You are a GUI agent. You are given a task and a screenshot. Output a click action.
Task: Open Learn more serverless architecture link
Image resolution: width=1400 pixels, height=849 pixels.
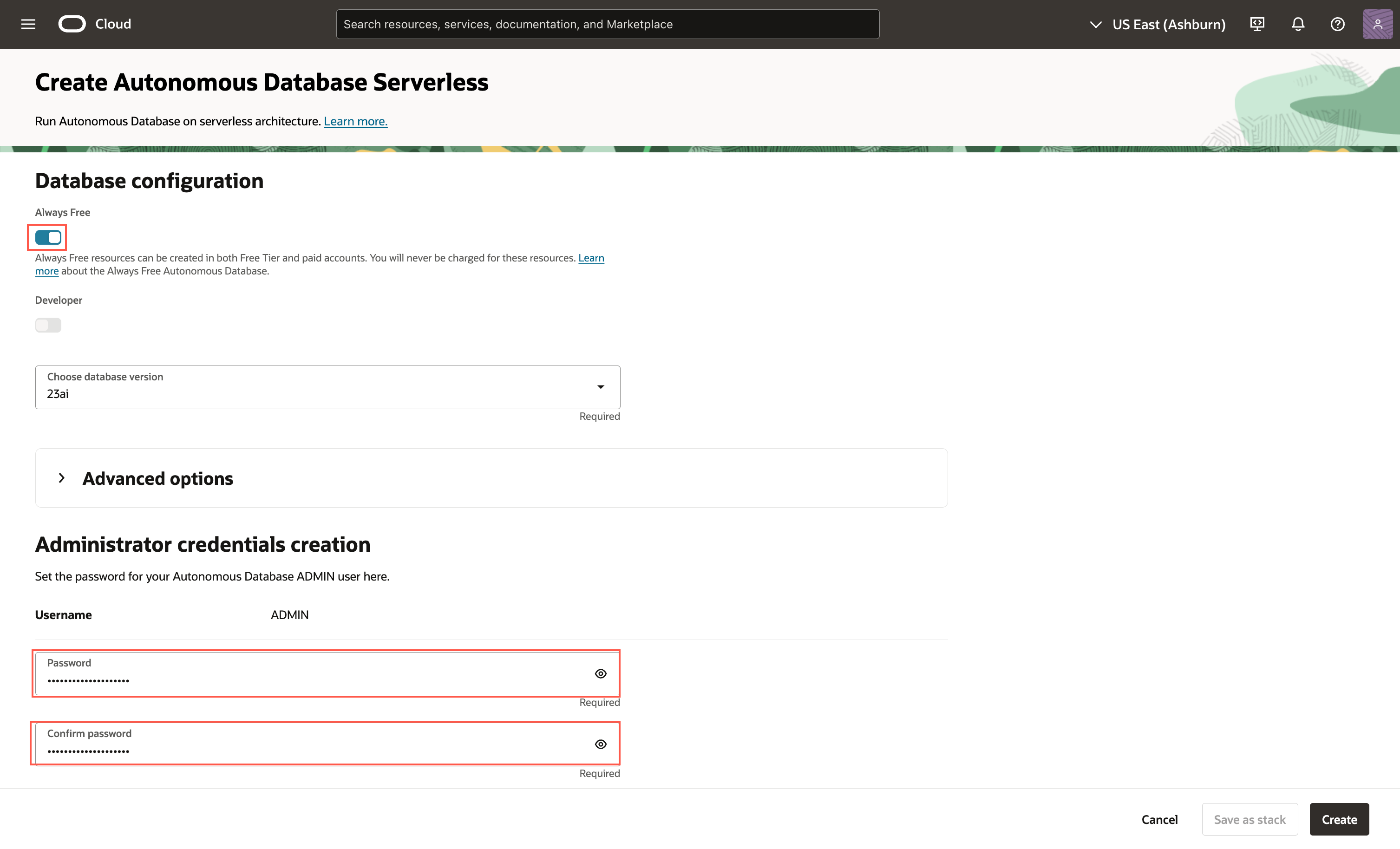(x=355, y=121)
